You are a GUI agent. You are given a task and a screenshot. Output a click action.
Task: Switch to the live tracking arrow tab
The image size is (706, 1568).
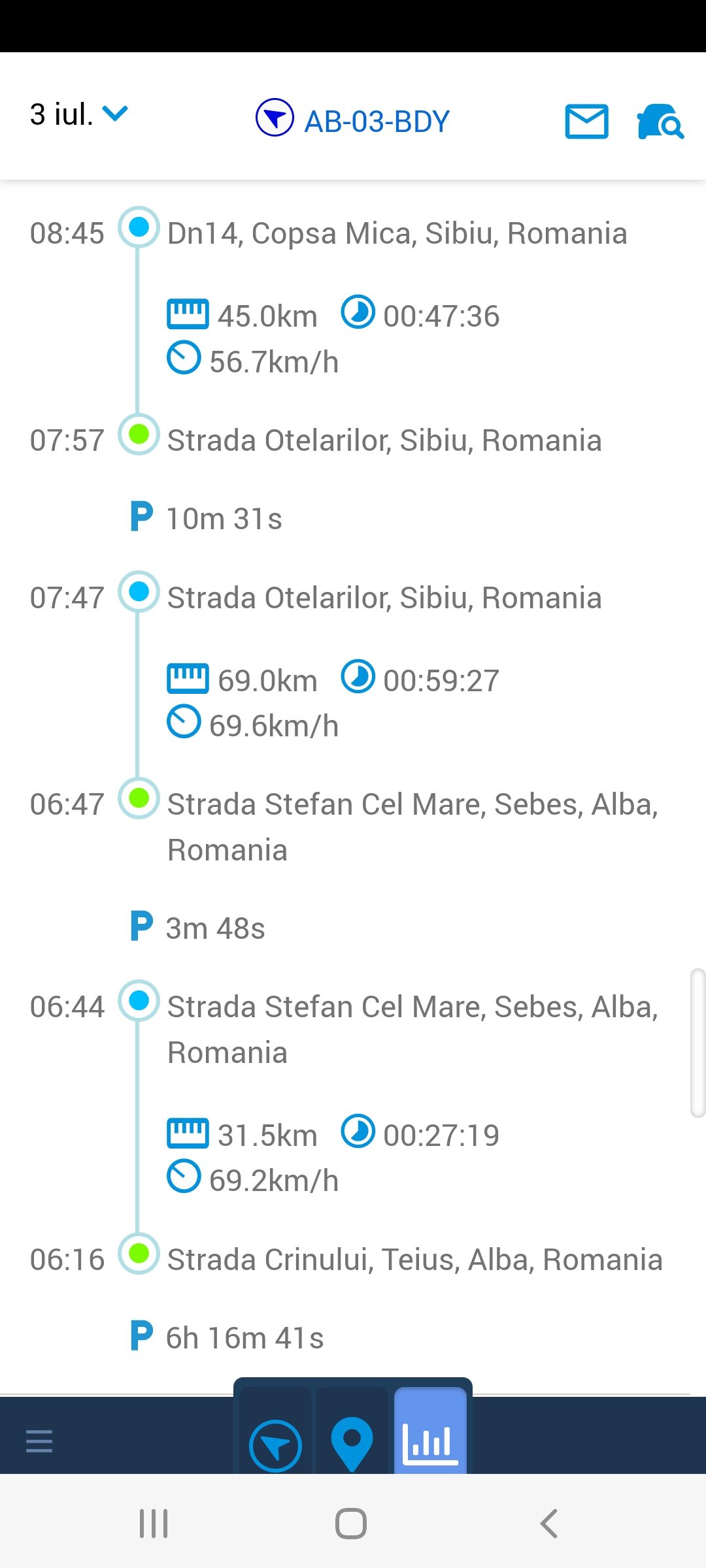coord(275,1445)
